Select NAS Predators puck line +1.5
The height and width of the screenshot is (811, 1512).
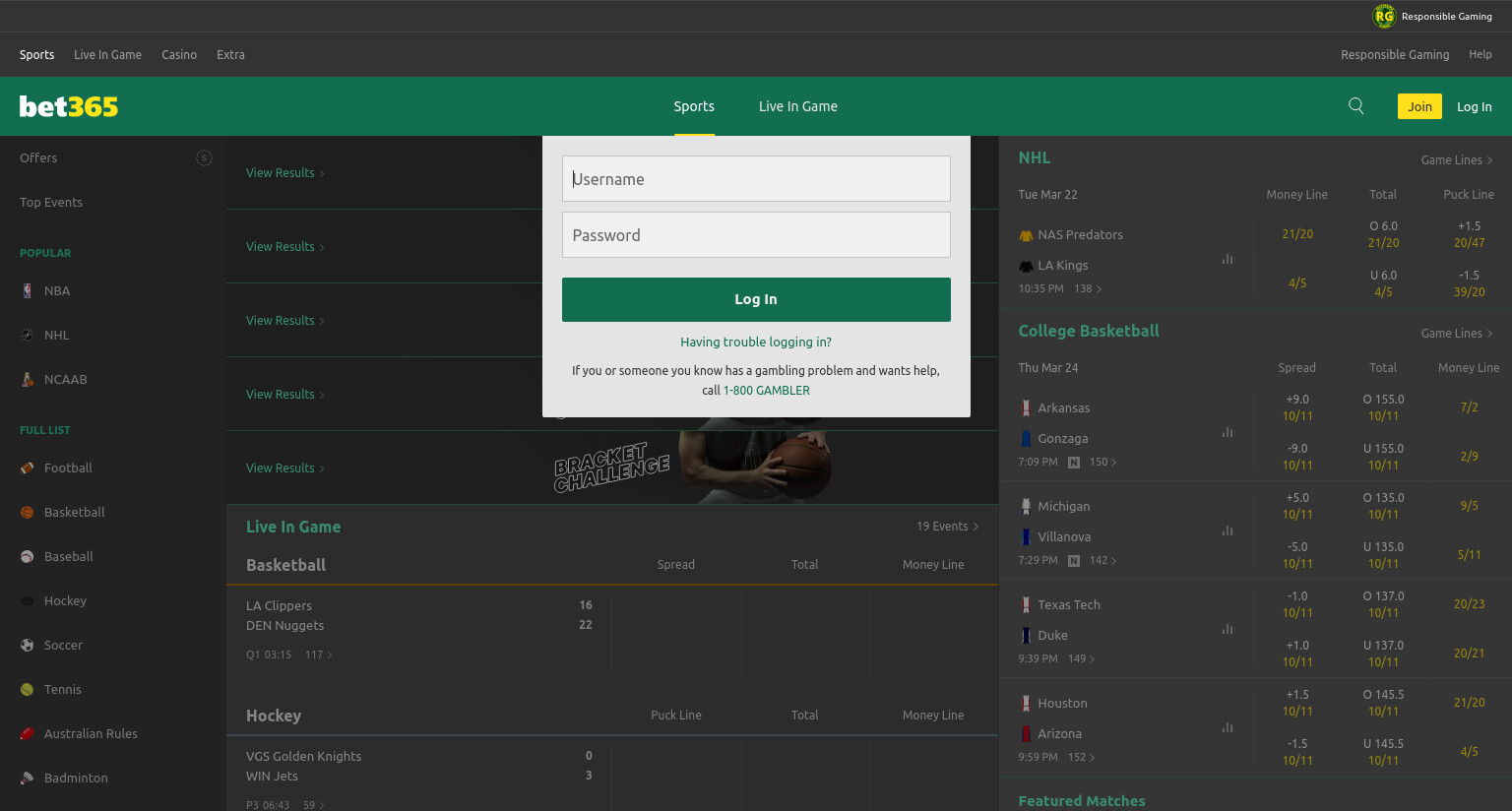[1469, 234]
